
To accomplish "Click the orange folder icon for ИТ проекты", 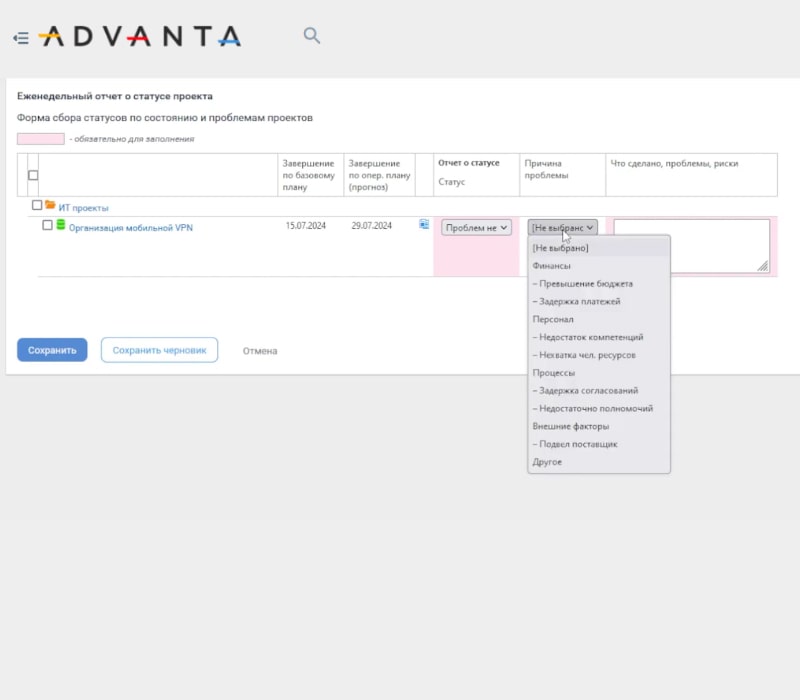I will 50,206.
